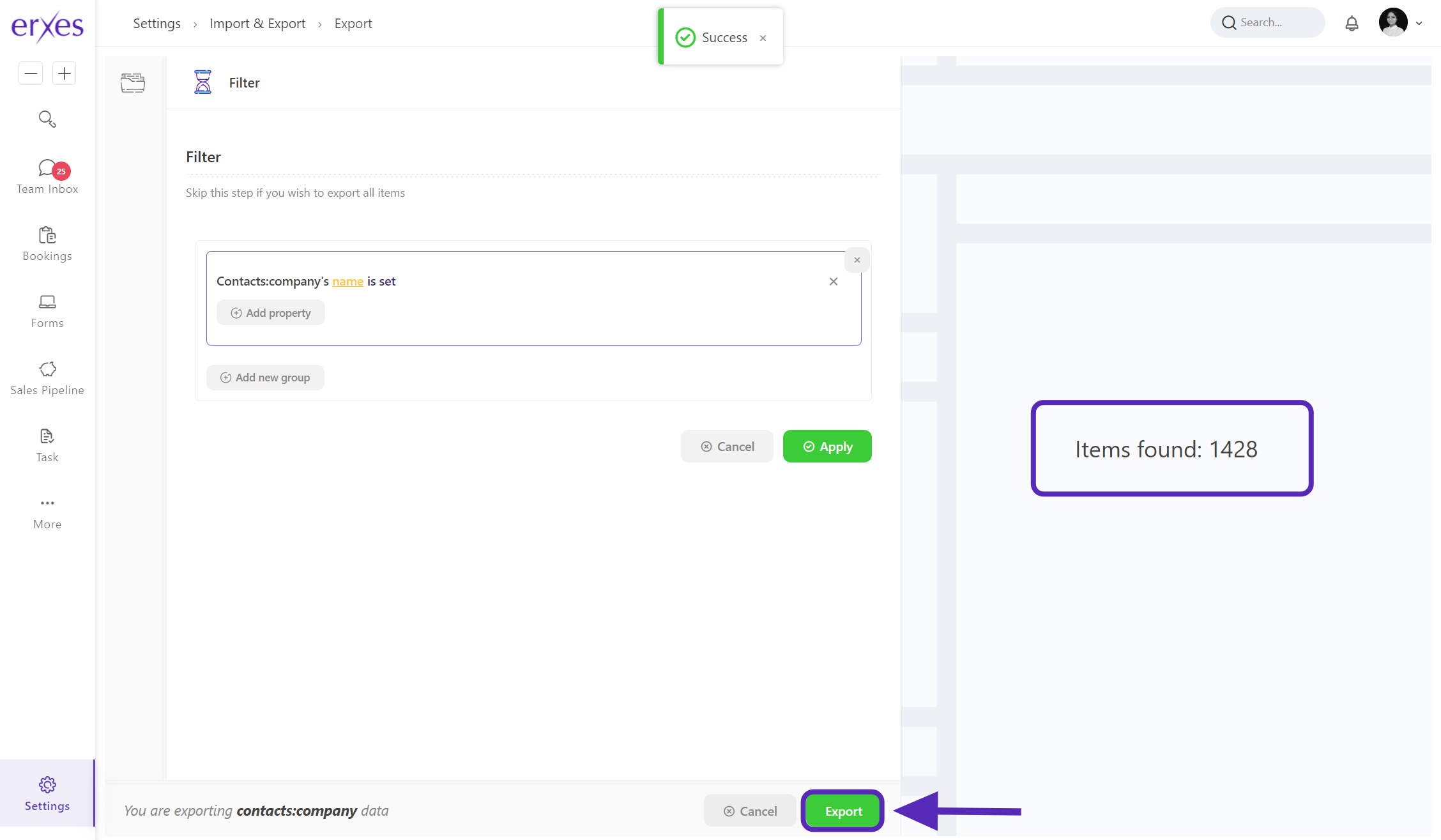The width and height of the screenshot is (1441, 840).
Task: Click the minus button under logo
Action: pos(31,73)
